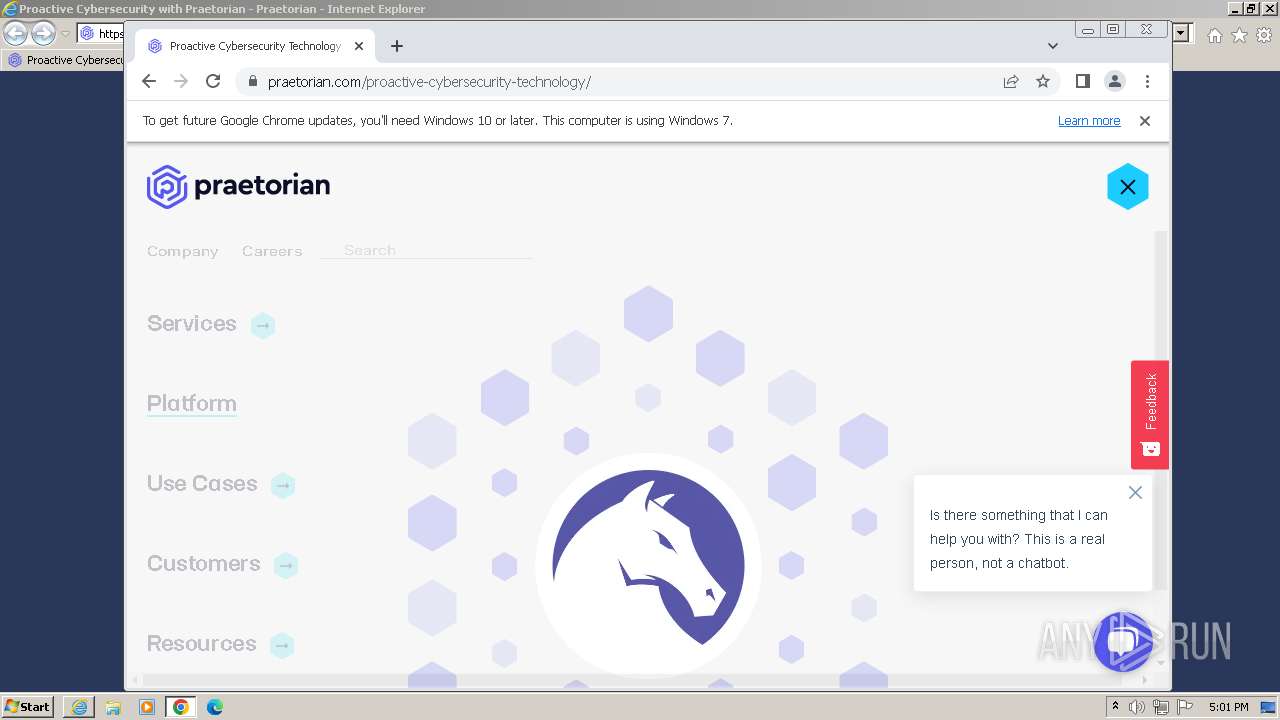Reload the Chrome page
This screenshot has height=720, width=1280.
[x=213, y=81]
